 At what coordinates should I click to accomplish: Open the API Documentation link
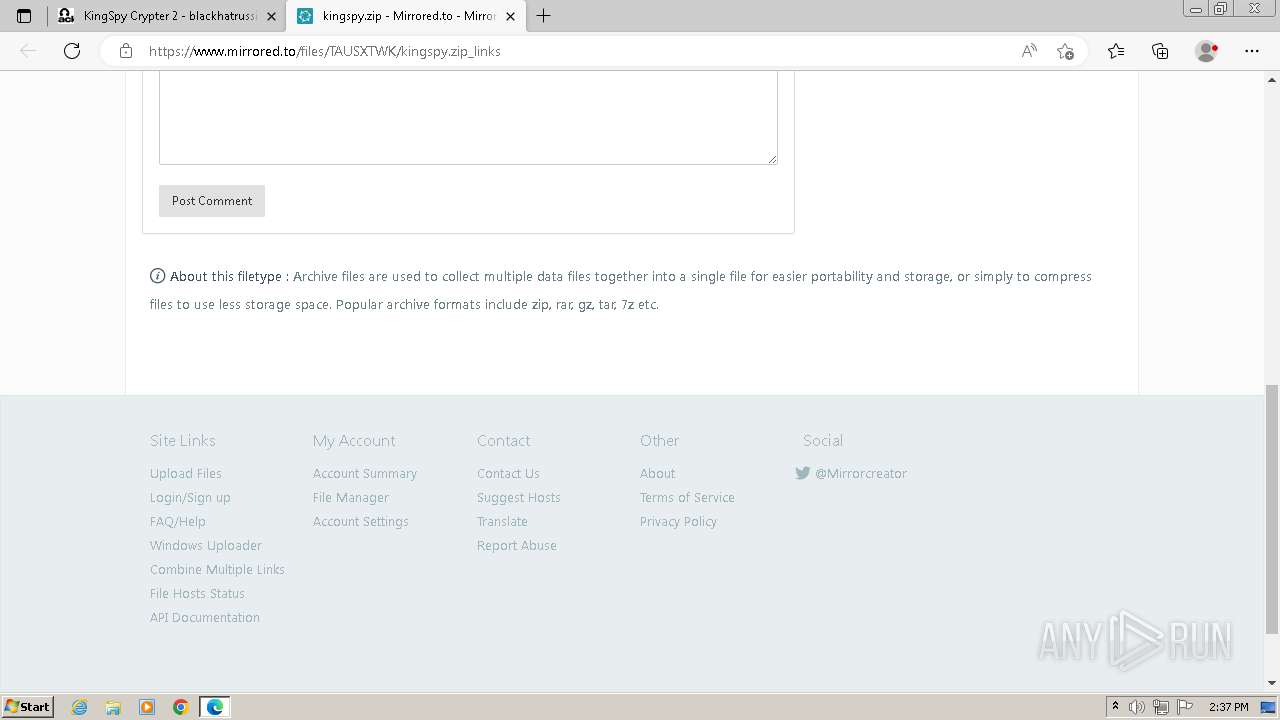205,617
